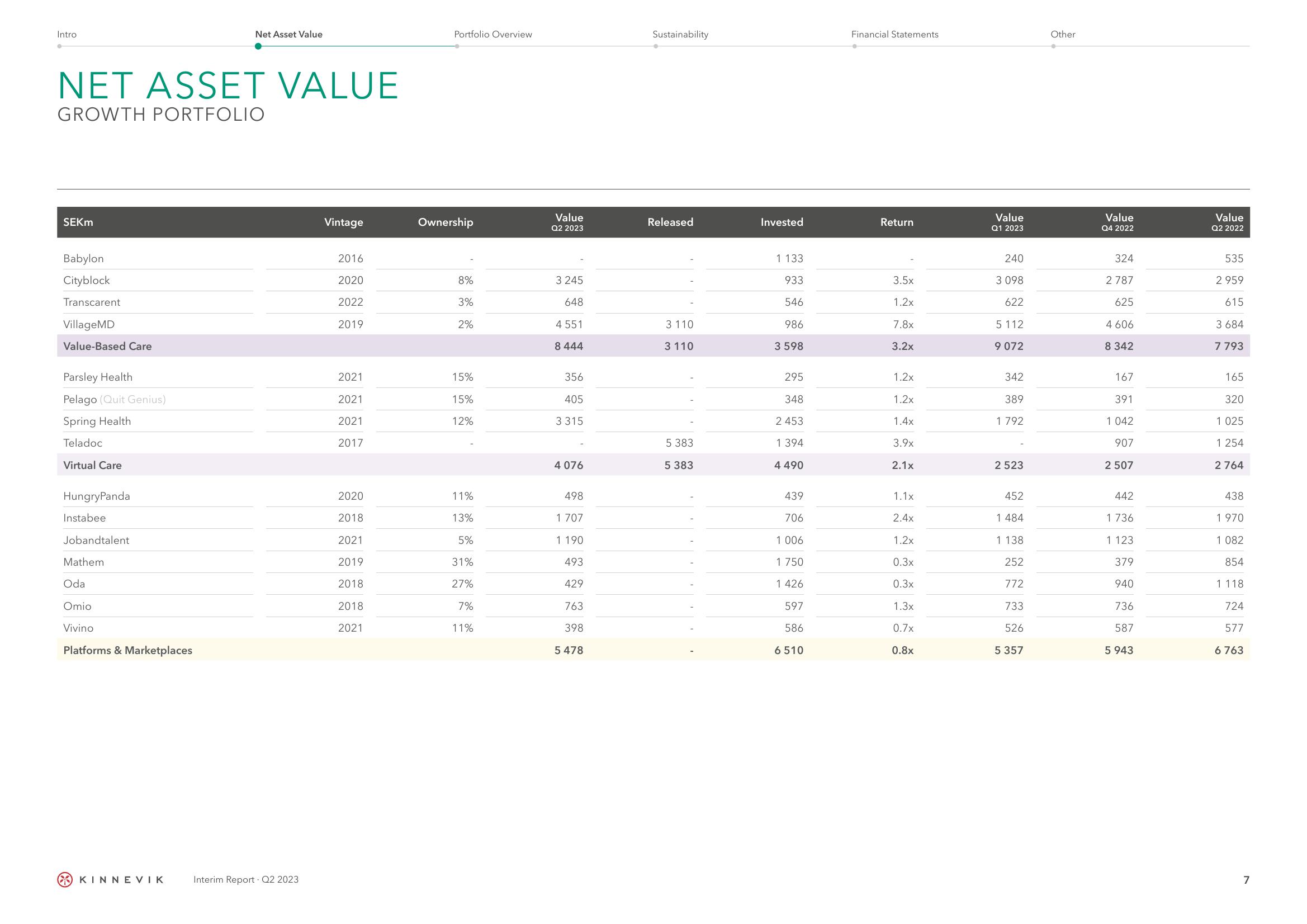
Task: Toggle the VillageMD row highlight
Action: 654,325
